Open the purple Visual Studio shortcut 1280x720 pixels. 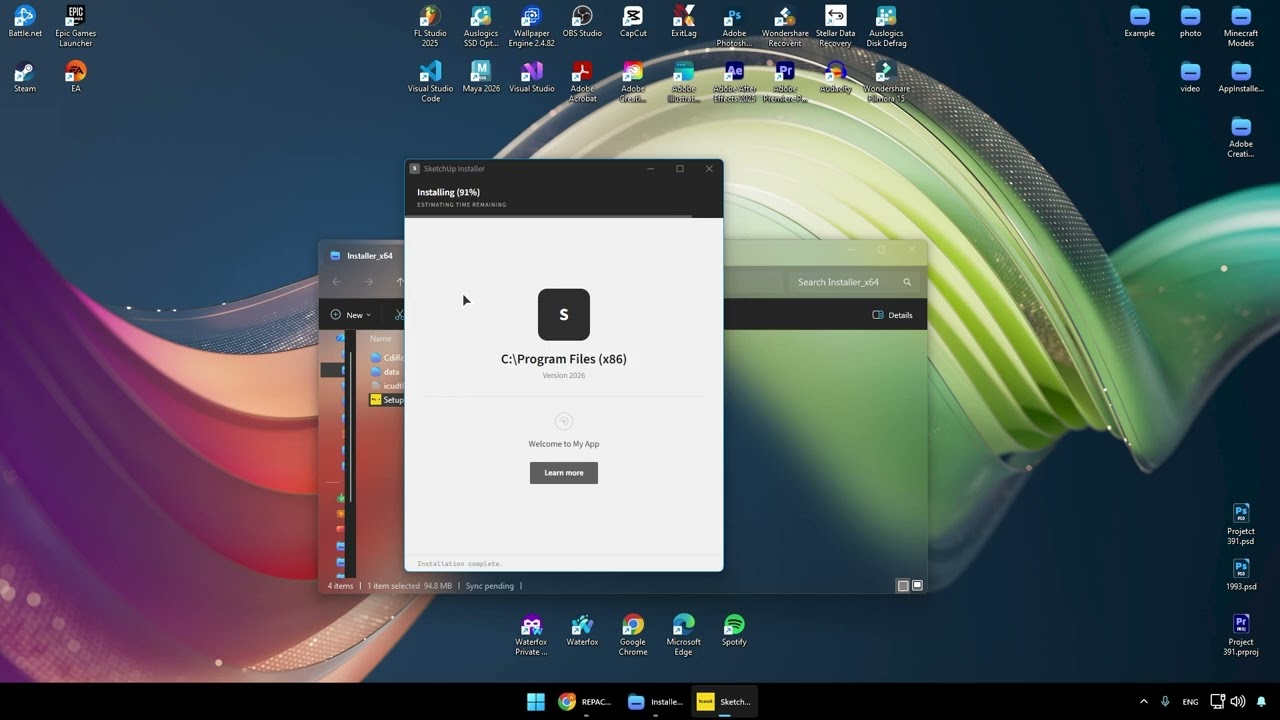(x=531, y=77)
